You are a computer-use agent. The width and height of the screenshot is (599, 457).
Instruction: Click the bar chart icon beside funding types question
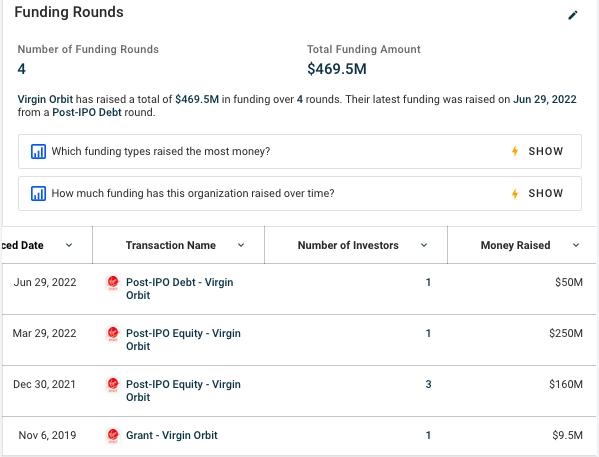click(38, 151)
